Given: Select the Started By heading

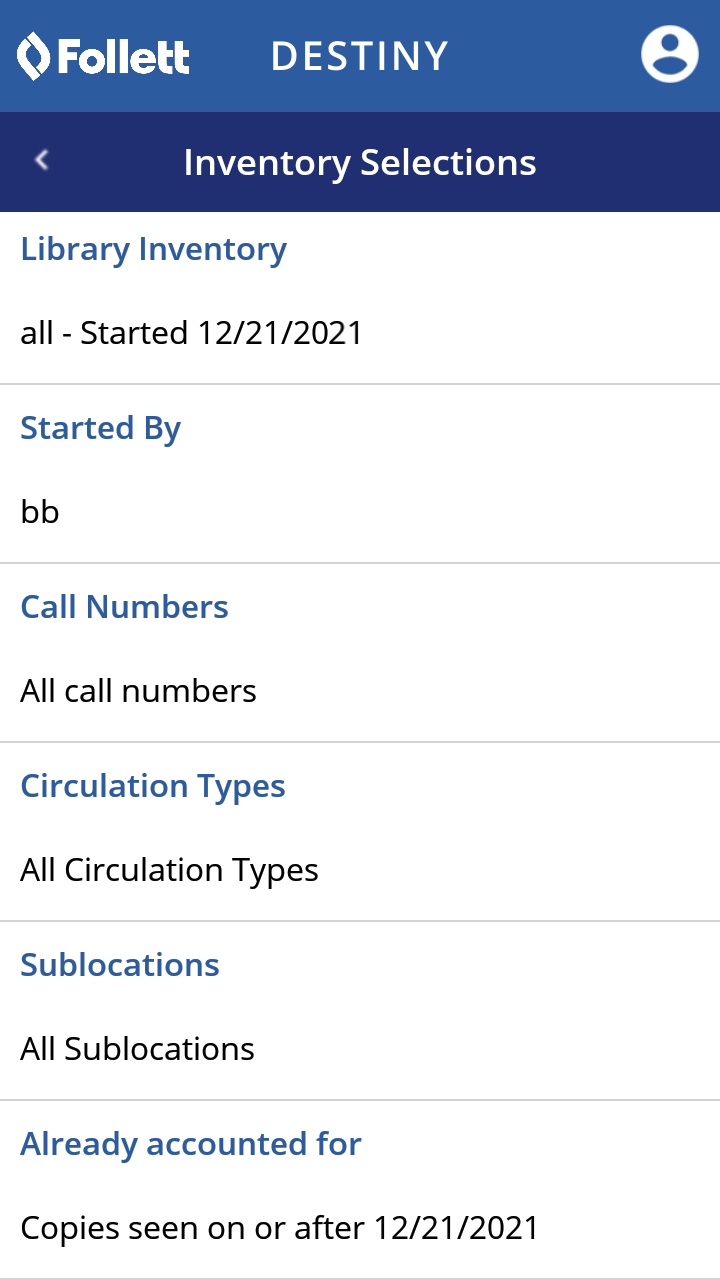Looking at the screenshot, I should [x=101, y=428].
